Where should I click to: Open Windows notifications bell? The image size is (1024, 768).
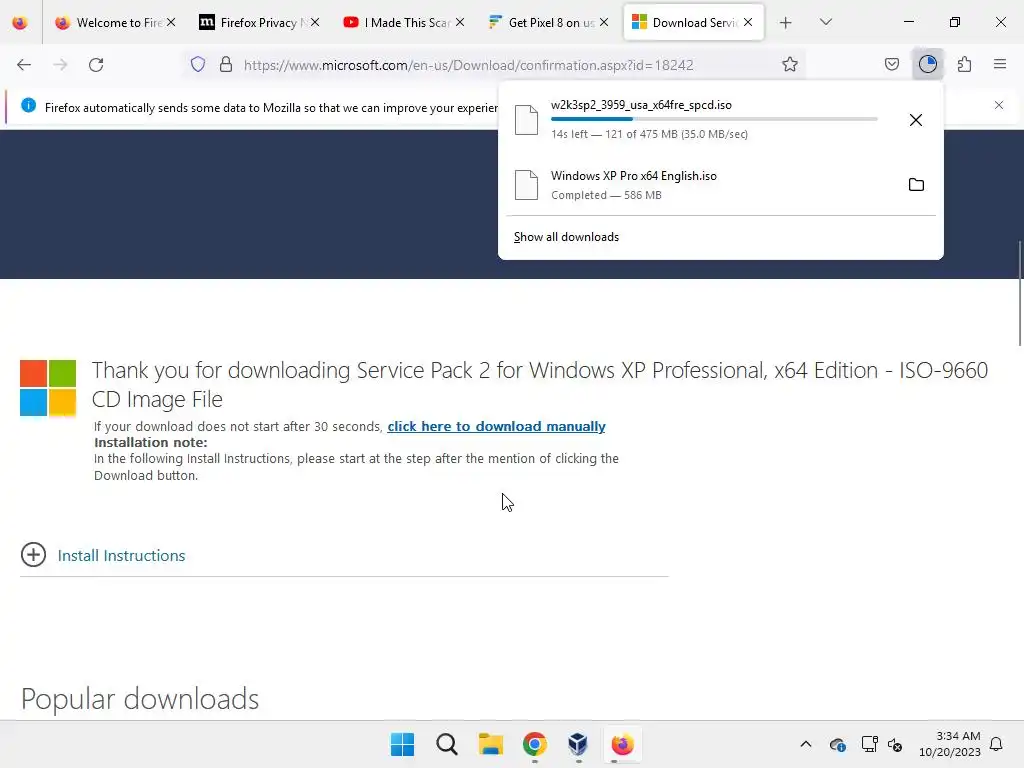pyautogui.click(x=996, y=744)
